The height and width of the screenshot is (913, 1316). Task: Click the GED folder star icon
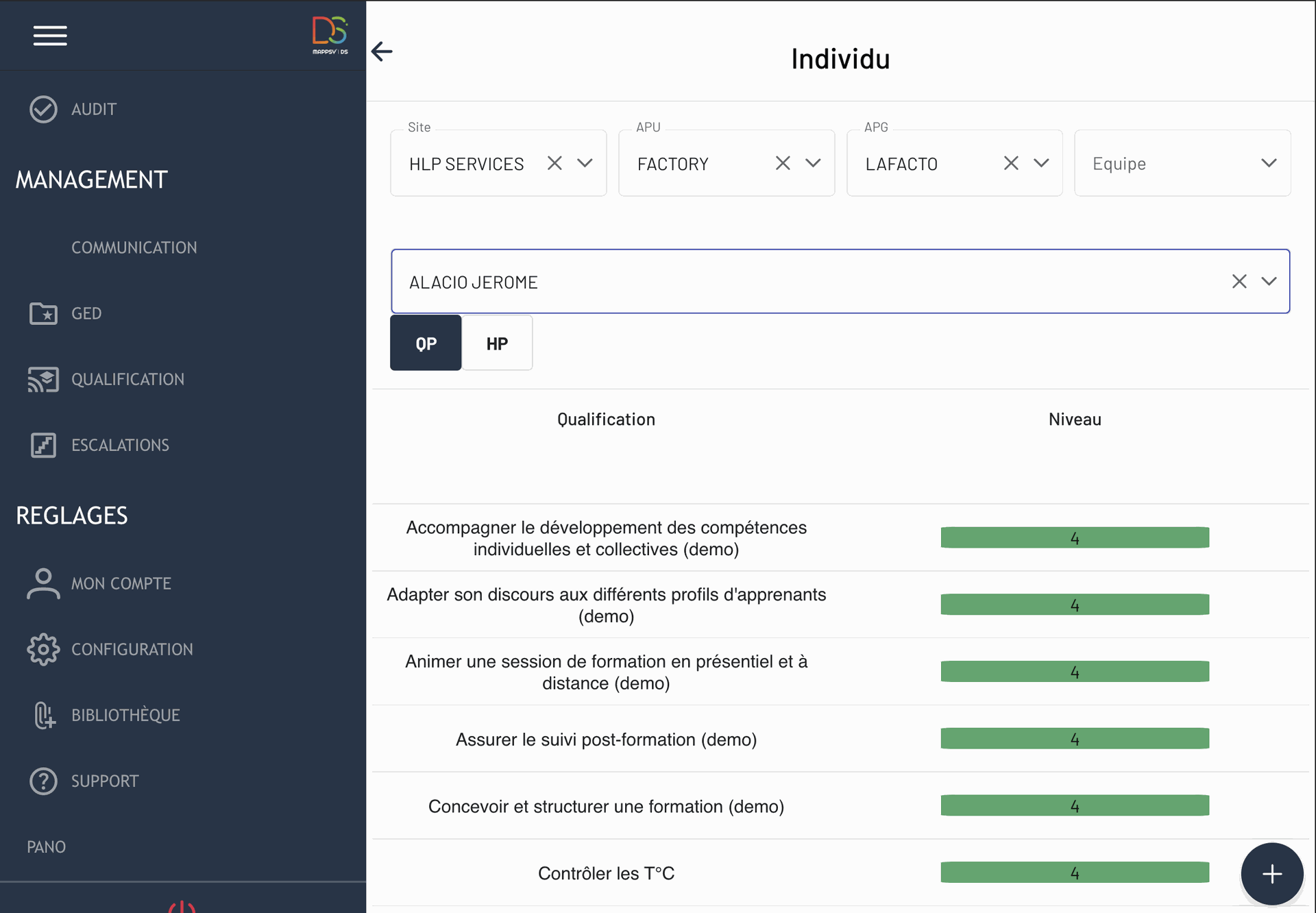(x=43, y=313)
